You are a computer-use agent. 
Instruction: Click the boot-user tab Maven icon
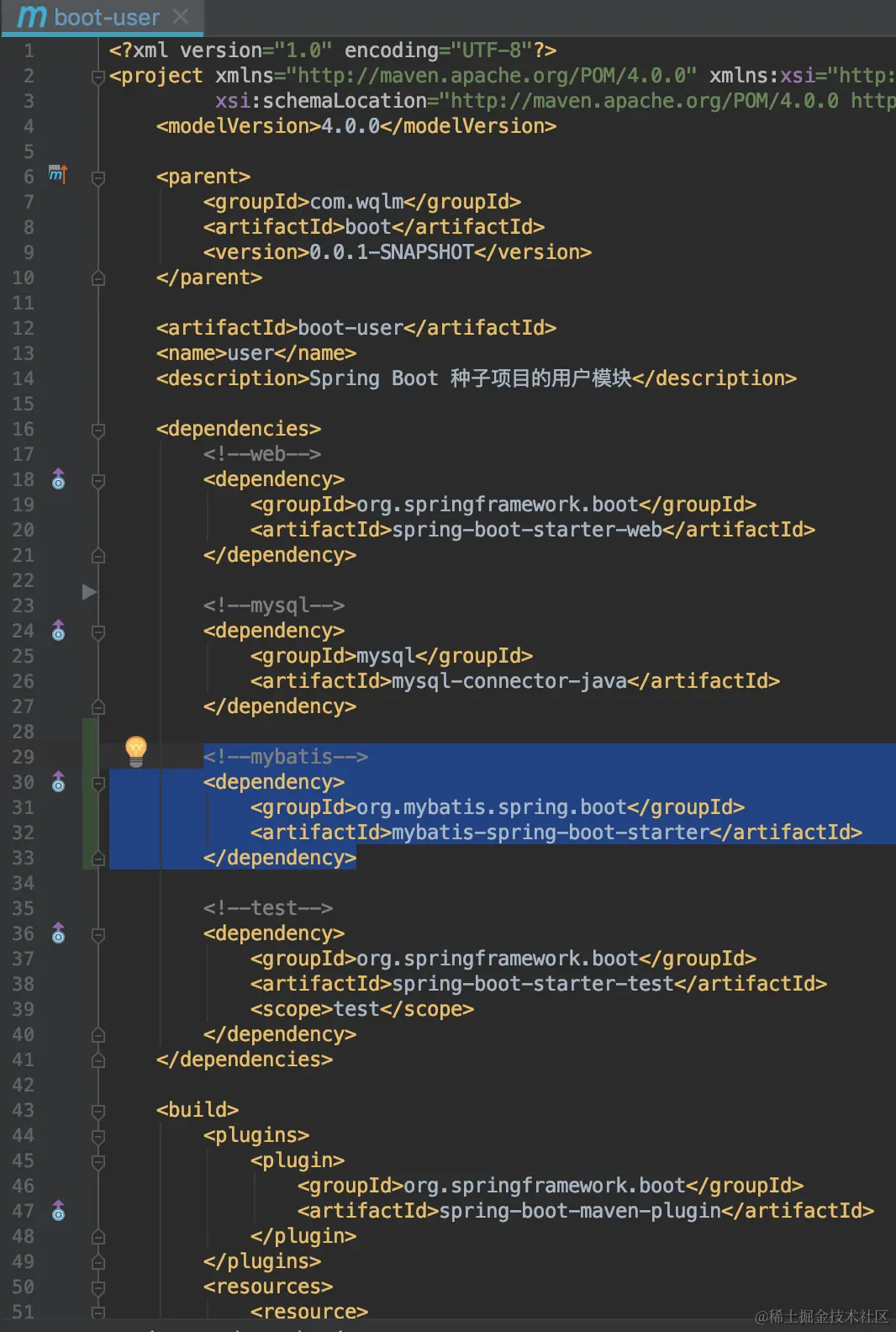(x=32, y=16)
